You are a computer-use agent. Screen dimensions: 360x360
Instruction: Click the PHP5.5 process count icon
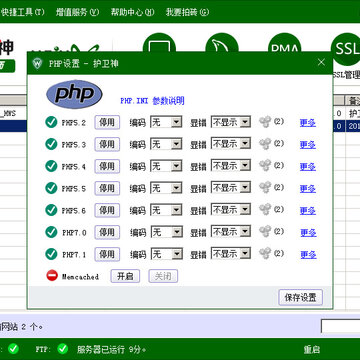coord(265,188)
